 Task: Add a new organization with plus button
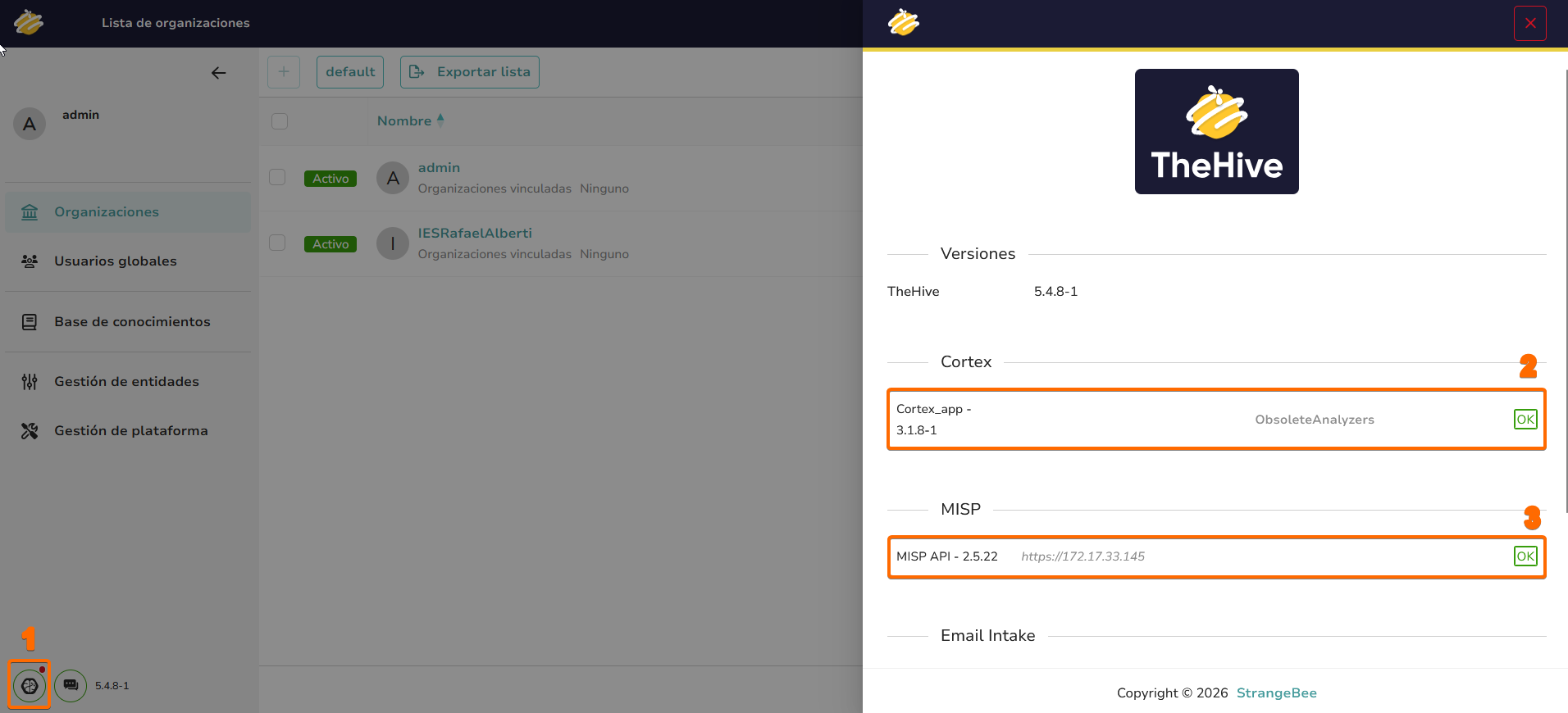coord(284,72)
